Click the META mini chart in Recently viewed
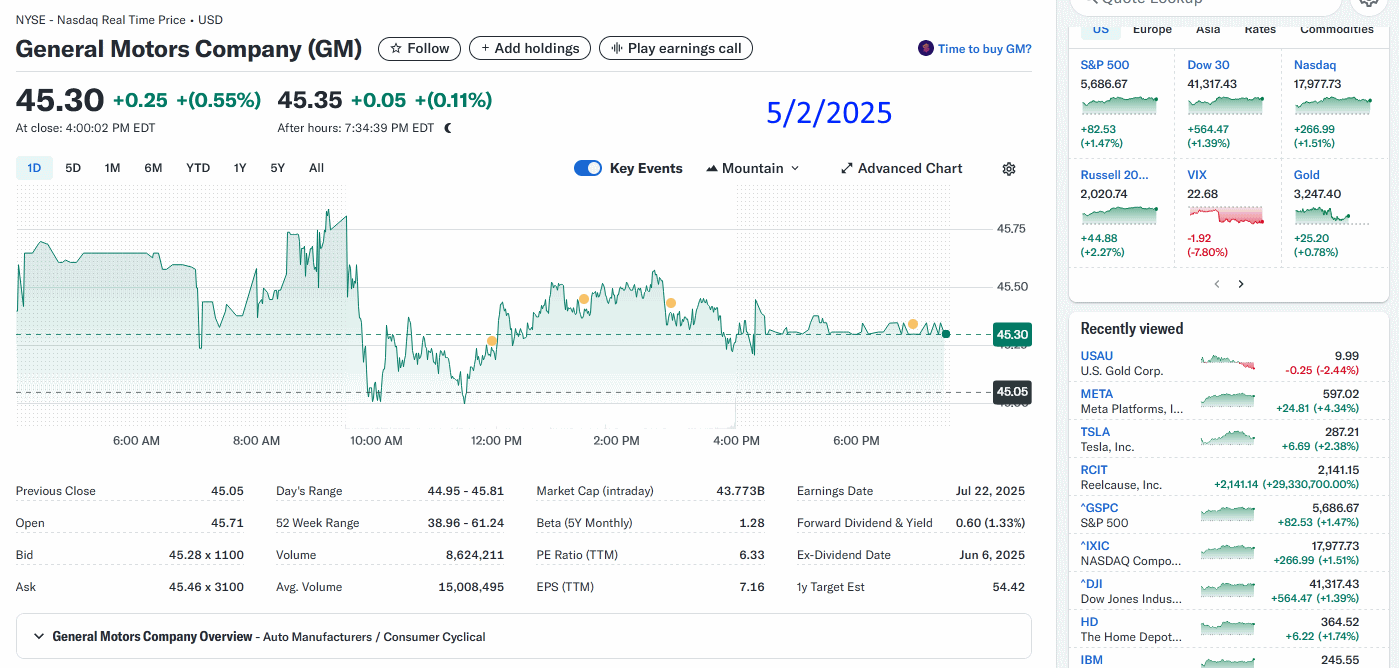 click(x=1227, y=400)
